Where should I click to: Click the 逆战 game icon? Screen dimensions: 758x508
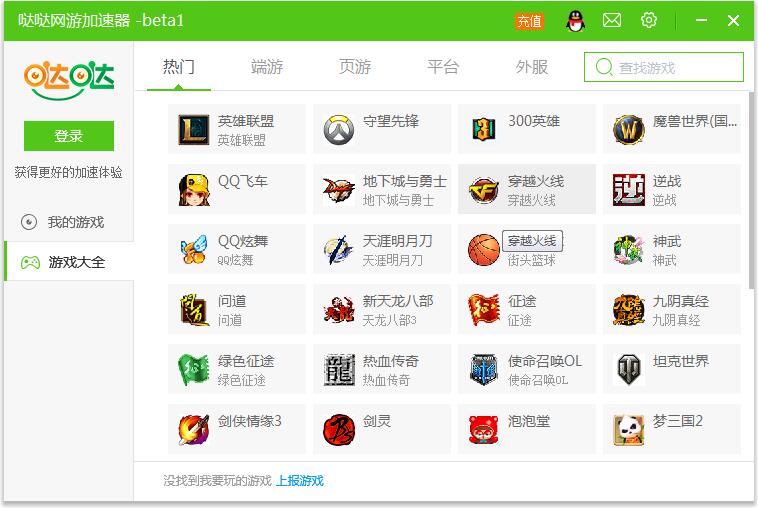coord(629,189)
